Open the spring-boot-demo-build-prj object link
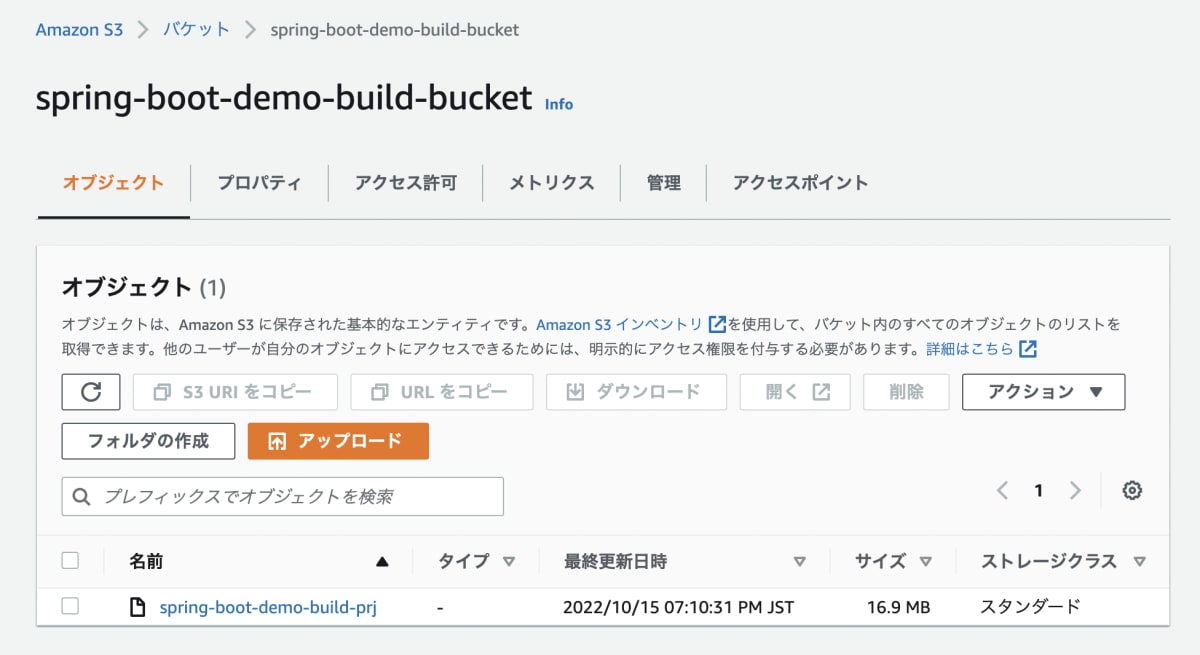The width and height of the screenshot is (1200, 655). point(268,607)
